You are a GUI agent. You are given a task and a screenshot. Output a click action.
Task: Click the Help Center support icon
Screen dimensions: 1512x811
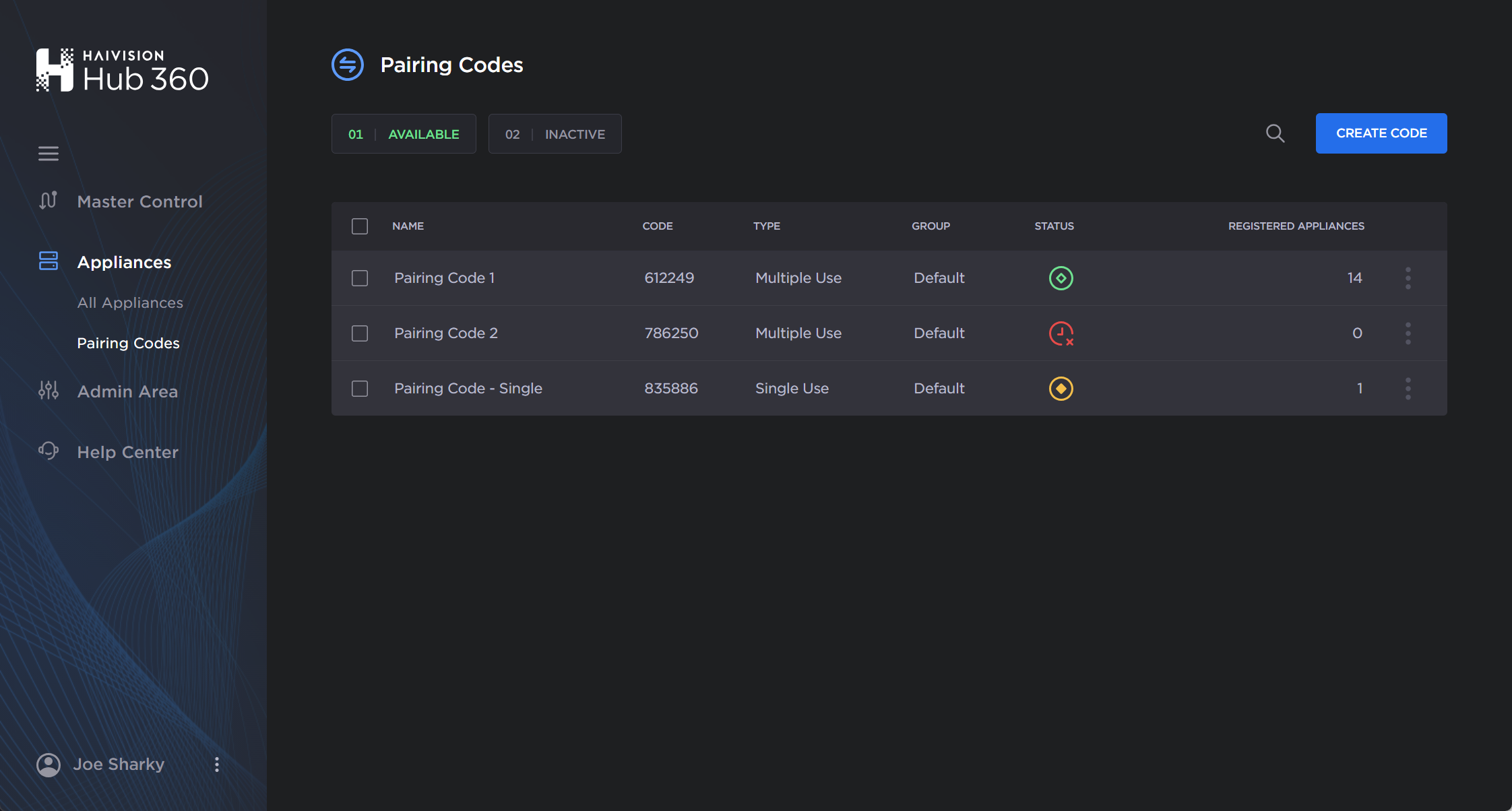point(48,452)
